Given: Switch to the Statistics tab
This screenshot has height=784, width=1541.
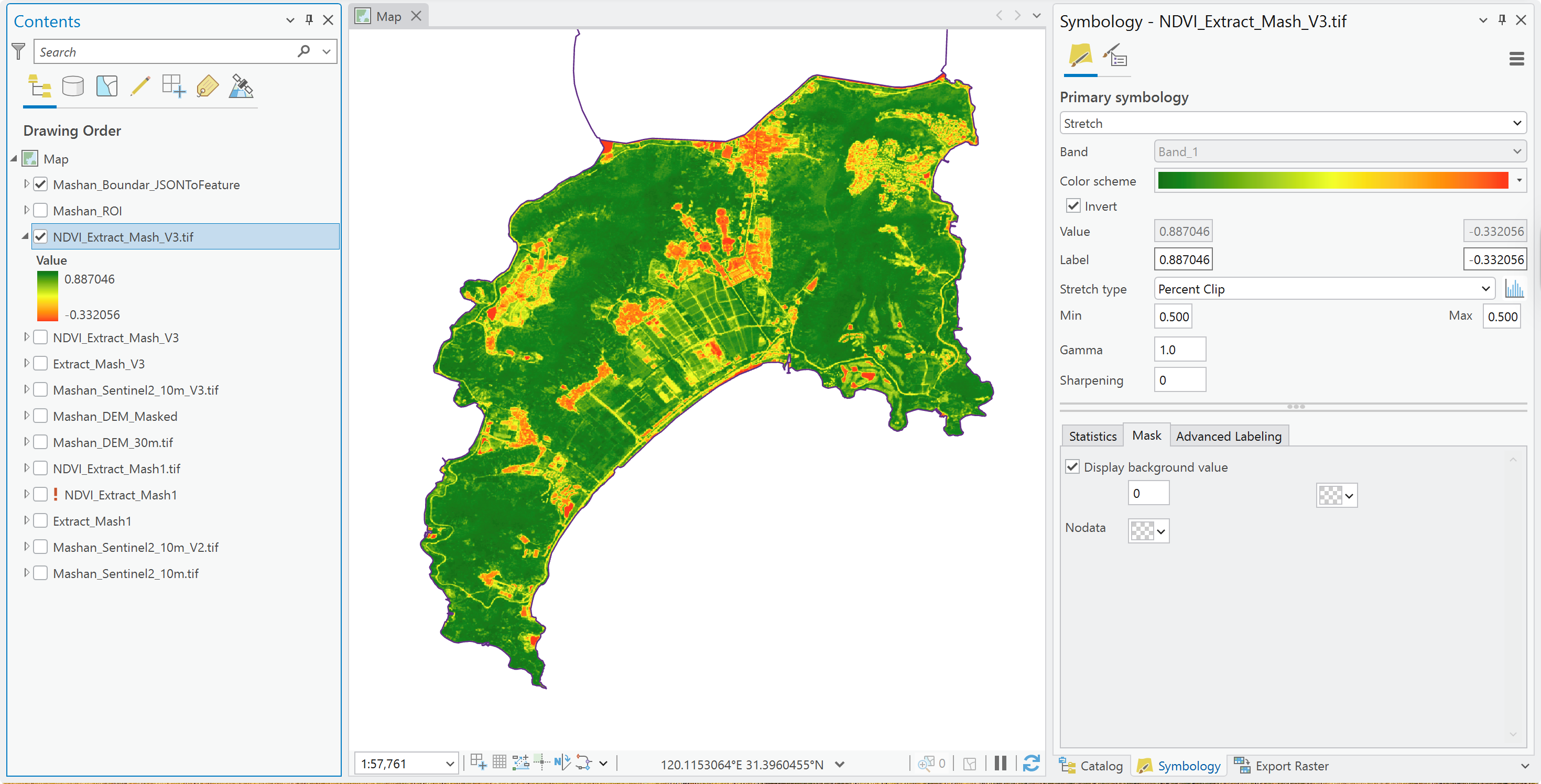Looking at the screenshot, I should pyautogui.click(x=1092, y=436).
